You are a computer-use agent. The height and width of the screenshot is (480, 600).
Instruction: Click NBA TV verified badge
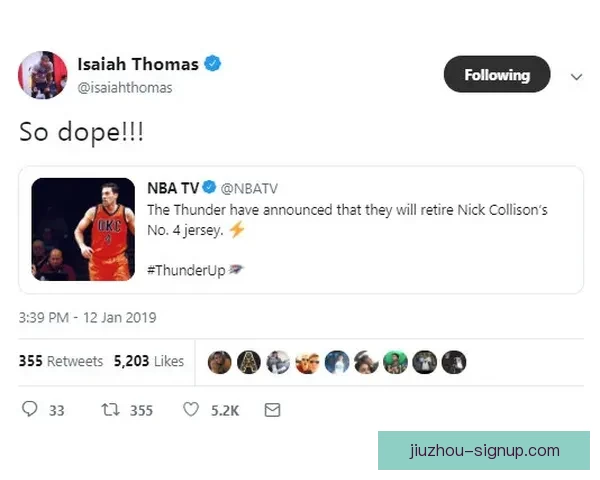[209, 187]
